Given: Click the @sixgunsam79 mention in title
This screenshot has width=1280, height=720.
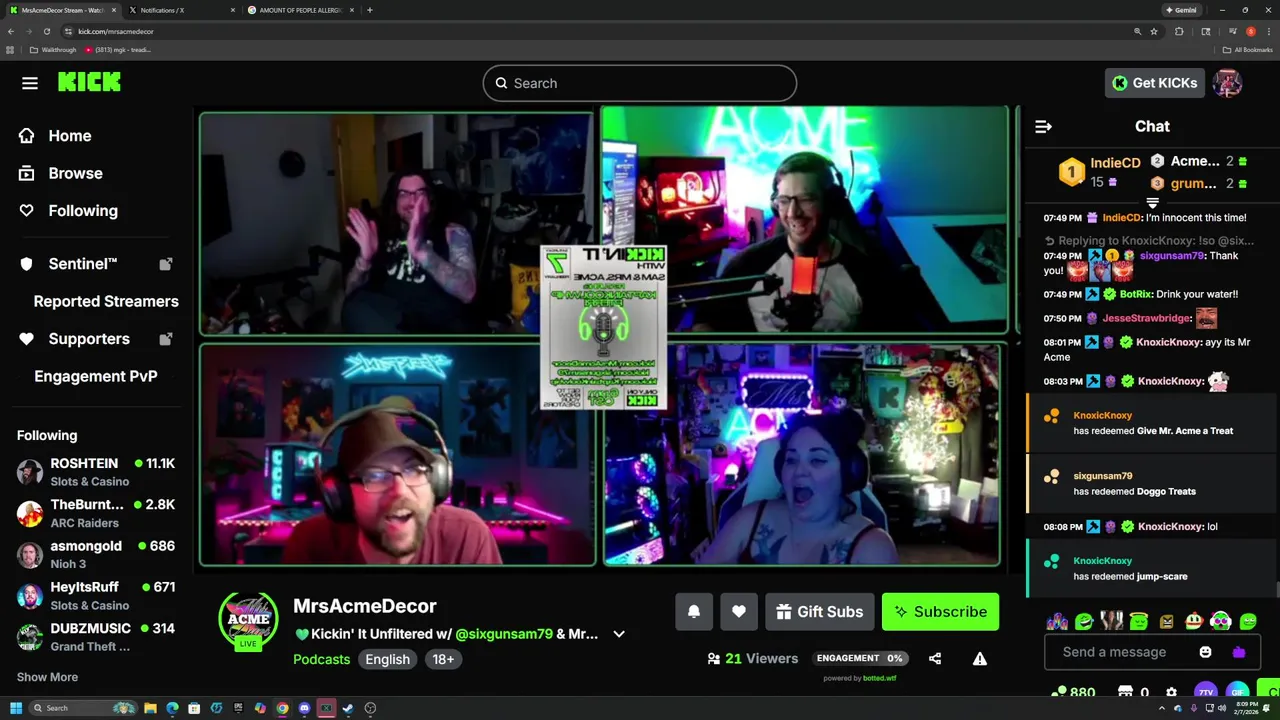Looking at the screenshot, I should click(504, 634).
